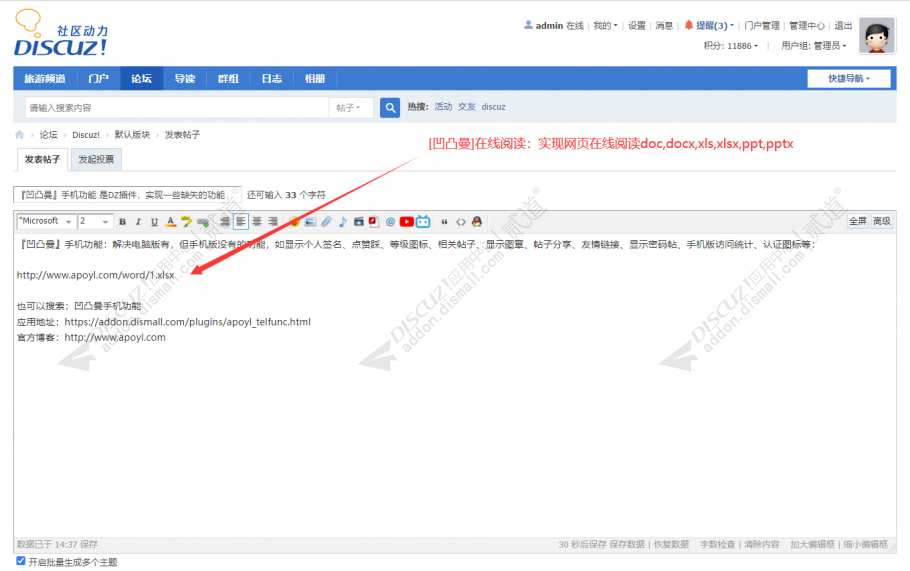This screenshot has width=910, height=571.
Task: Select the right-align text icon
Action: pos(273,222)
